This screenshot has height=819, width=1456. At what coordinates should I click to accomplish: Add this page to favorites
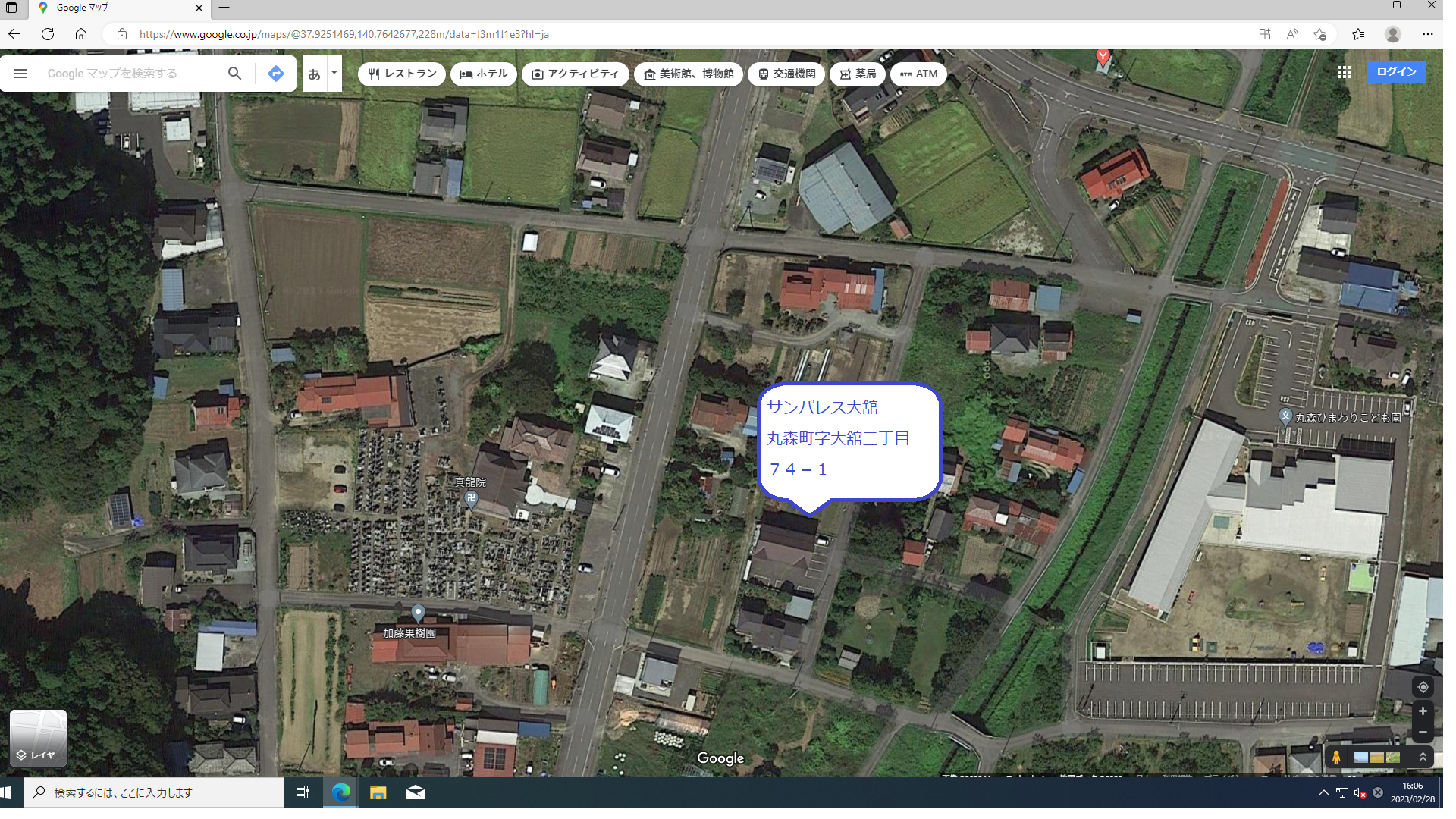coord(1320,34)
